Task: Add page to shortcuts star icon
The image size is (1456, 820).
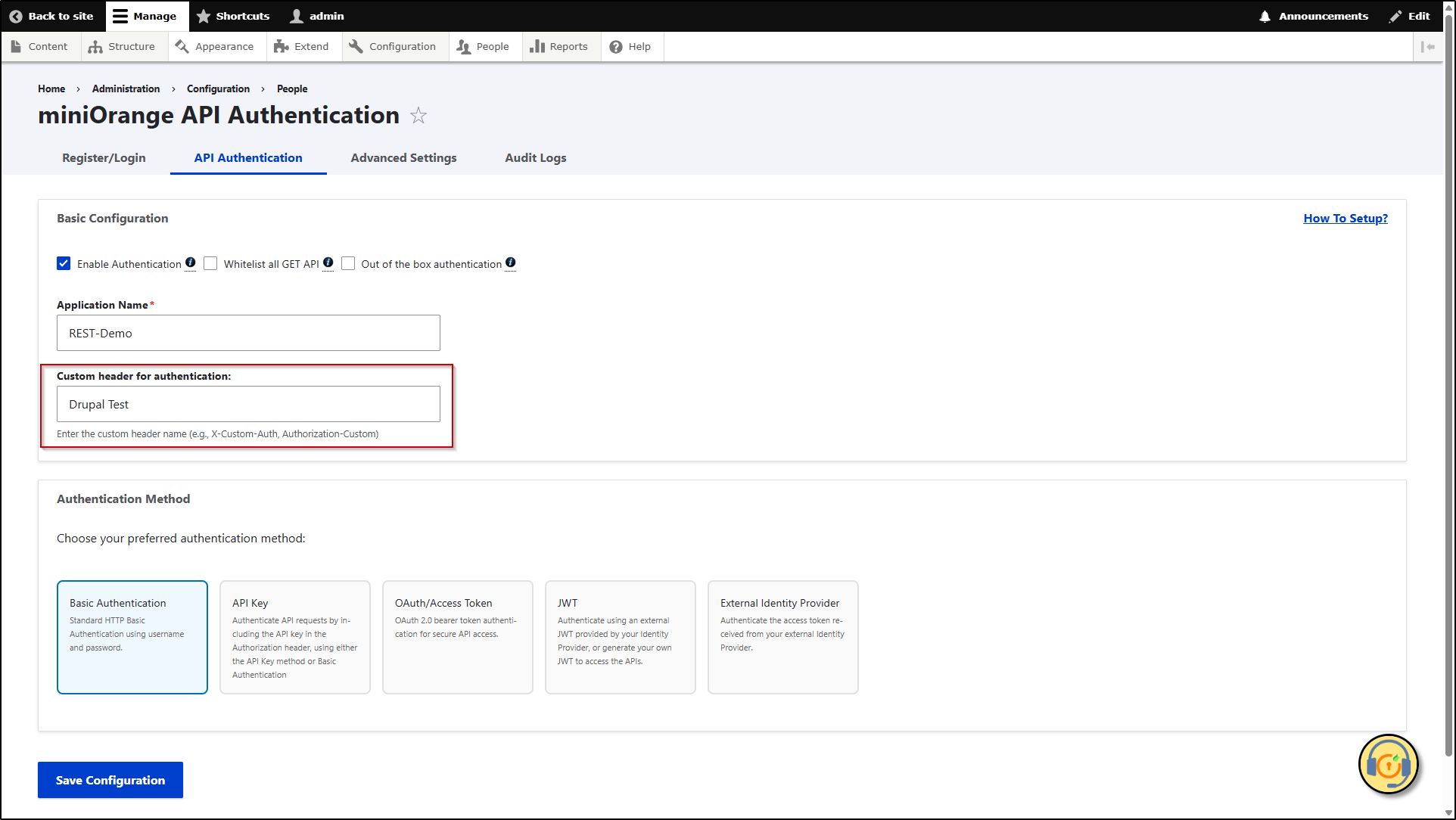Action: coord(418,116)
